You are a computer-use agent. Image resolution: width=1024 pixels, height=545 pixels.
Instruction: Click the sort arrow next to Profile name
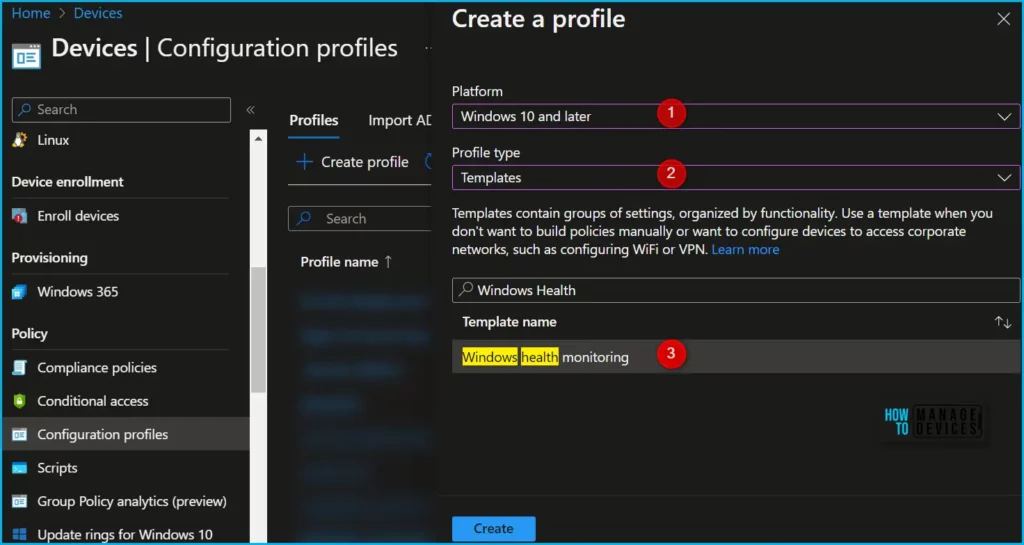[x=388, y=262]
